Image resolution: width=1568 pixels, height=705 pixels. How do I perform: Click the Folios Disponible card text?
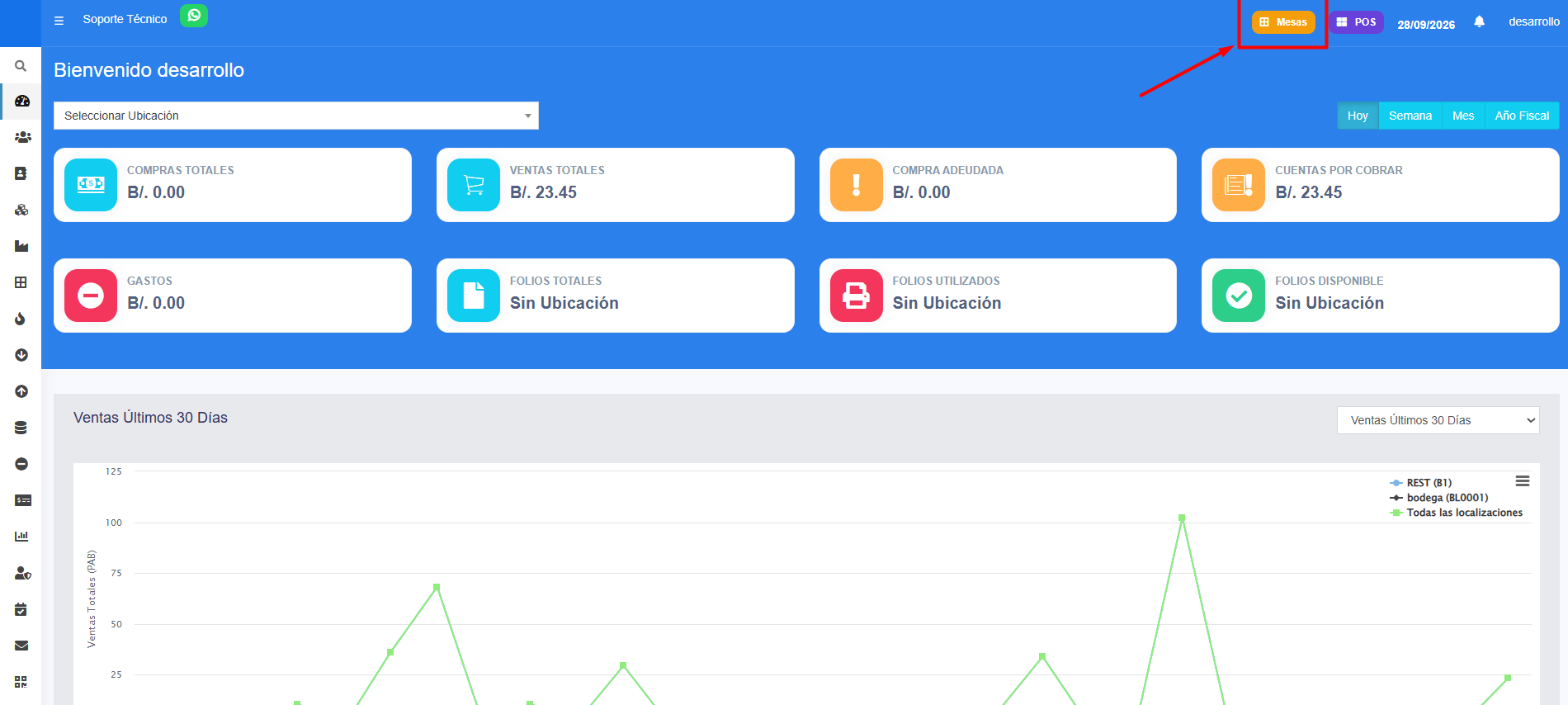coord(1329,293)
